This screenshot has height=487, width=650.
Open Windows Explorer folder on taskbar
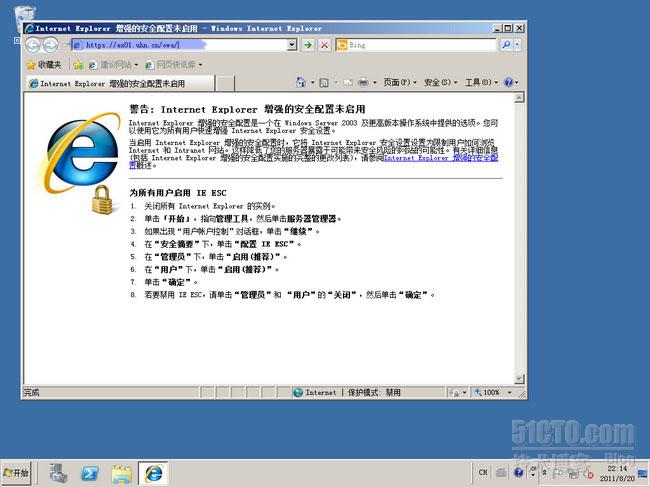[x=121, y=473]
